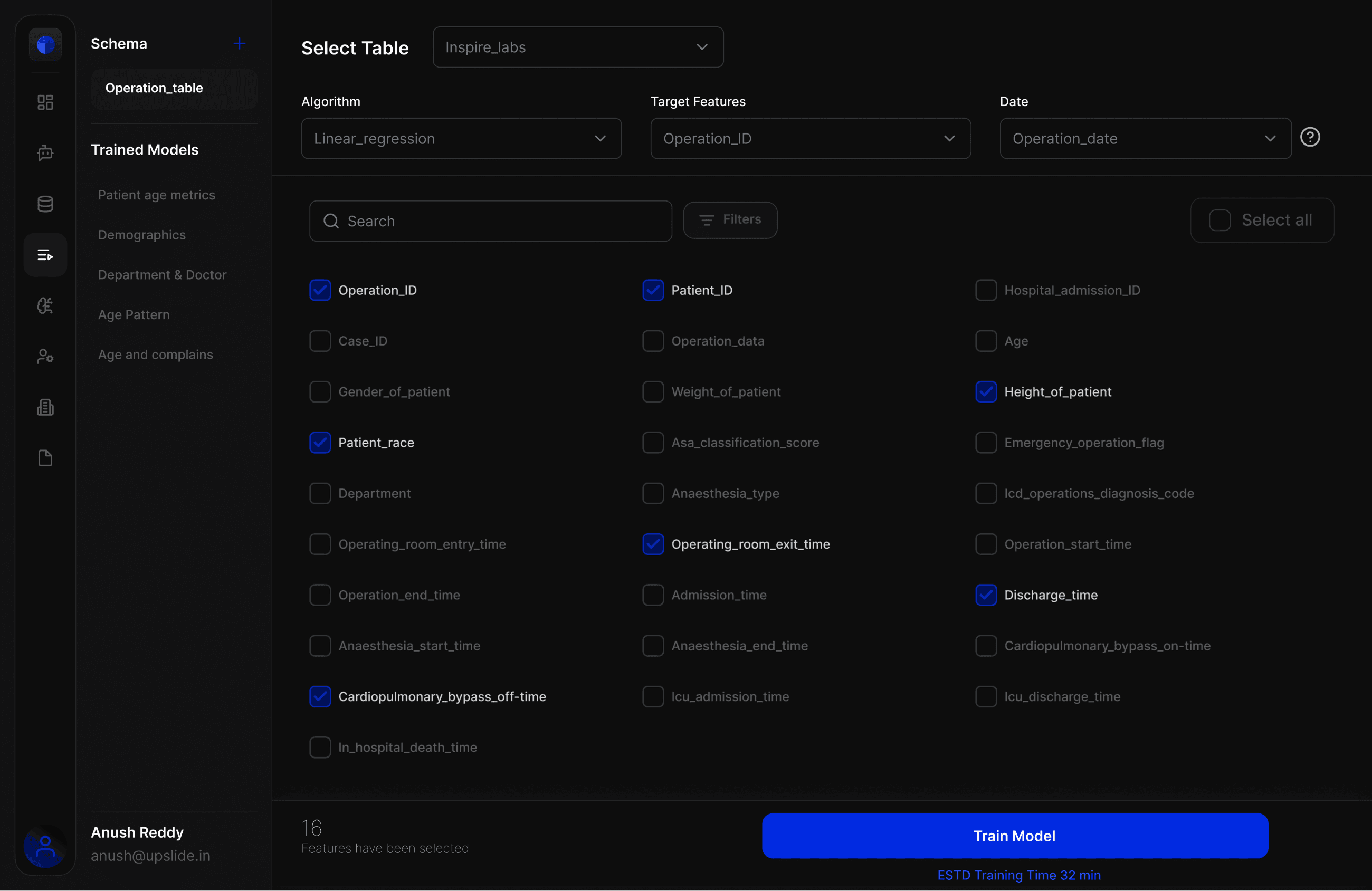Click the help question mark beside Date

tap(1310, 137)
